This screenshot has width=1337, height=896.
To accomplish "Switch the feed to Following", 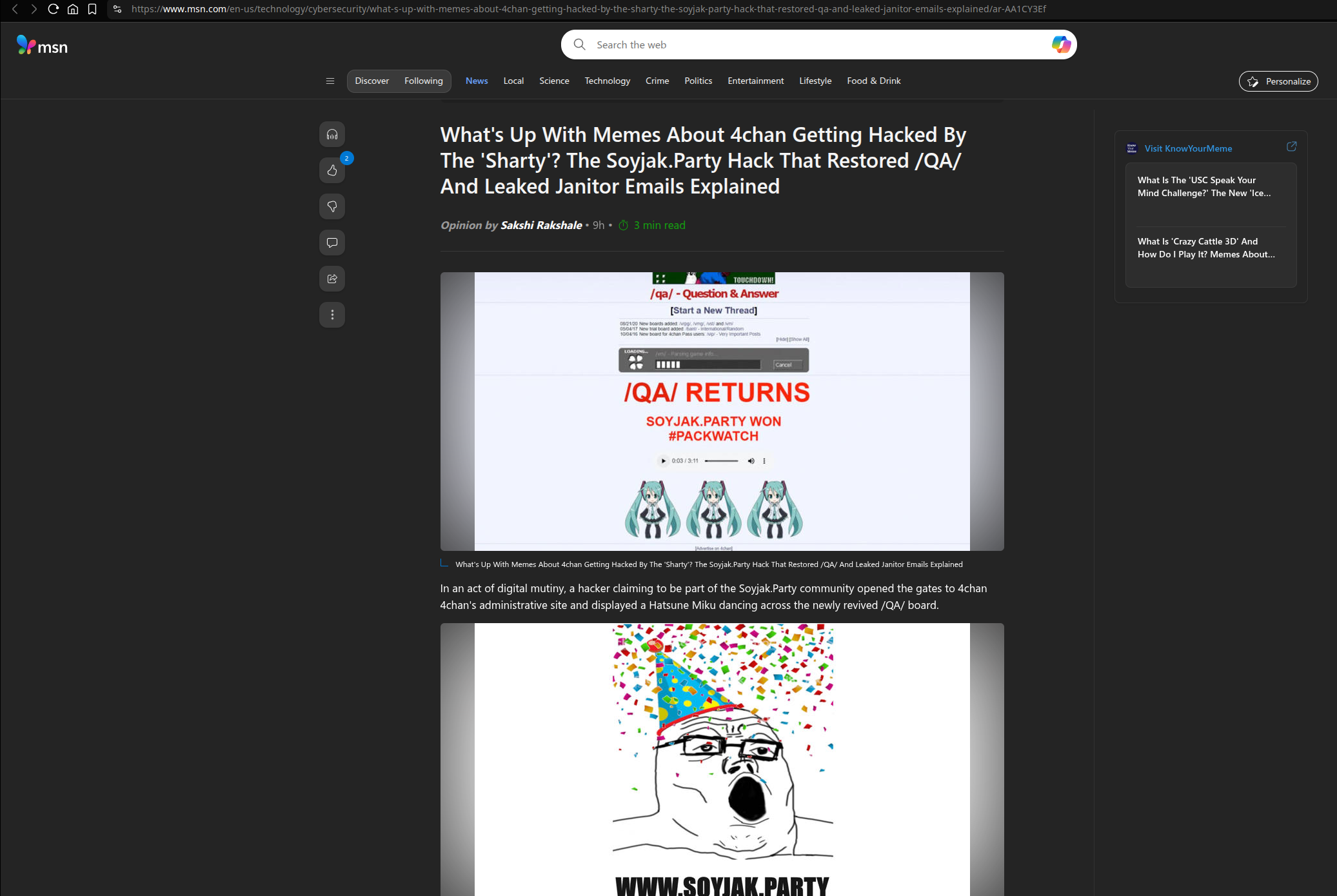I will tap(423, 81).
